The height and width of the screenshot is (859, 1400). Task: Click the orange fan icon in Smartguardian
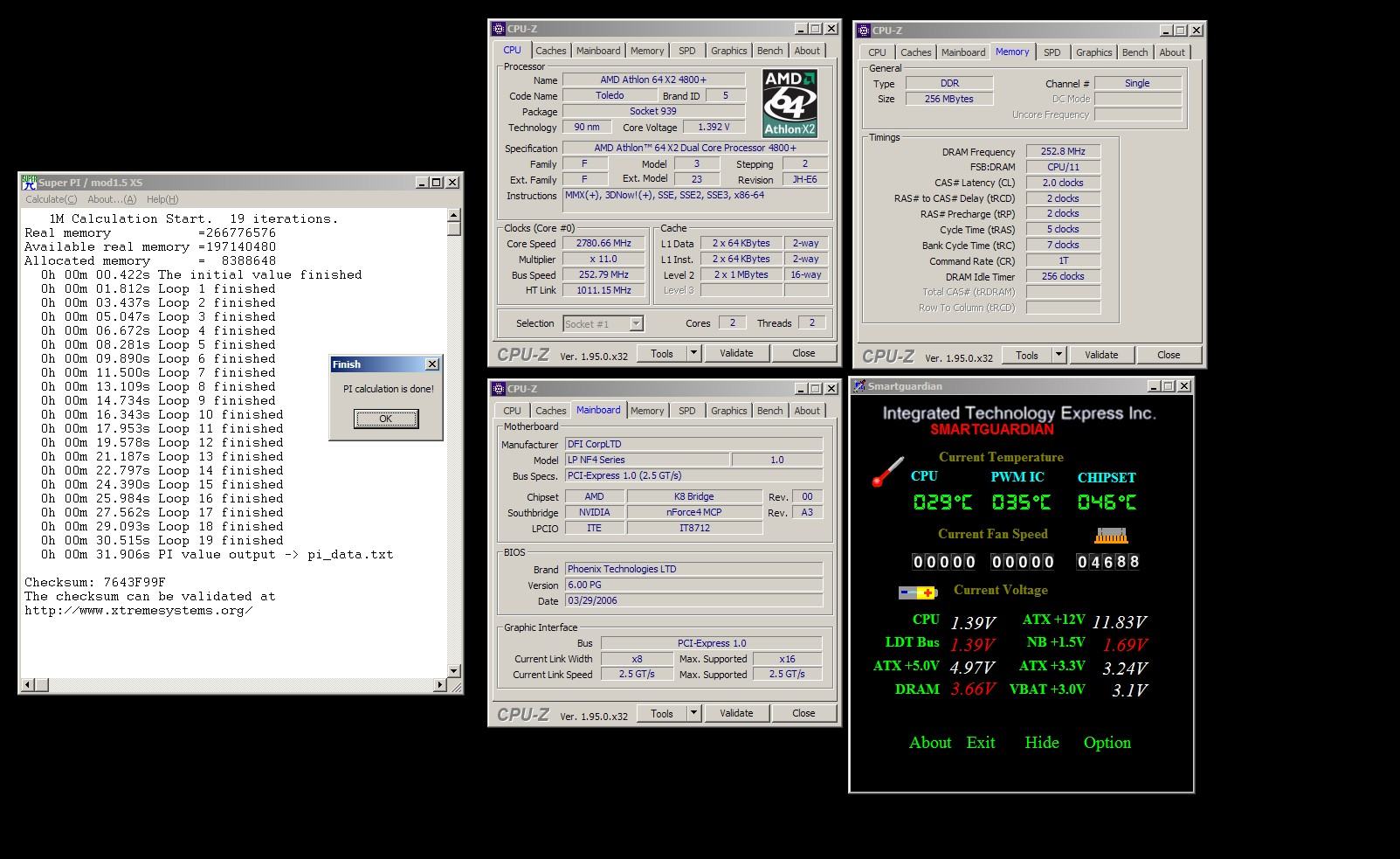click(1110, 535)
